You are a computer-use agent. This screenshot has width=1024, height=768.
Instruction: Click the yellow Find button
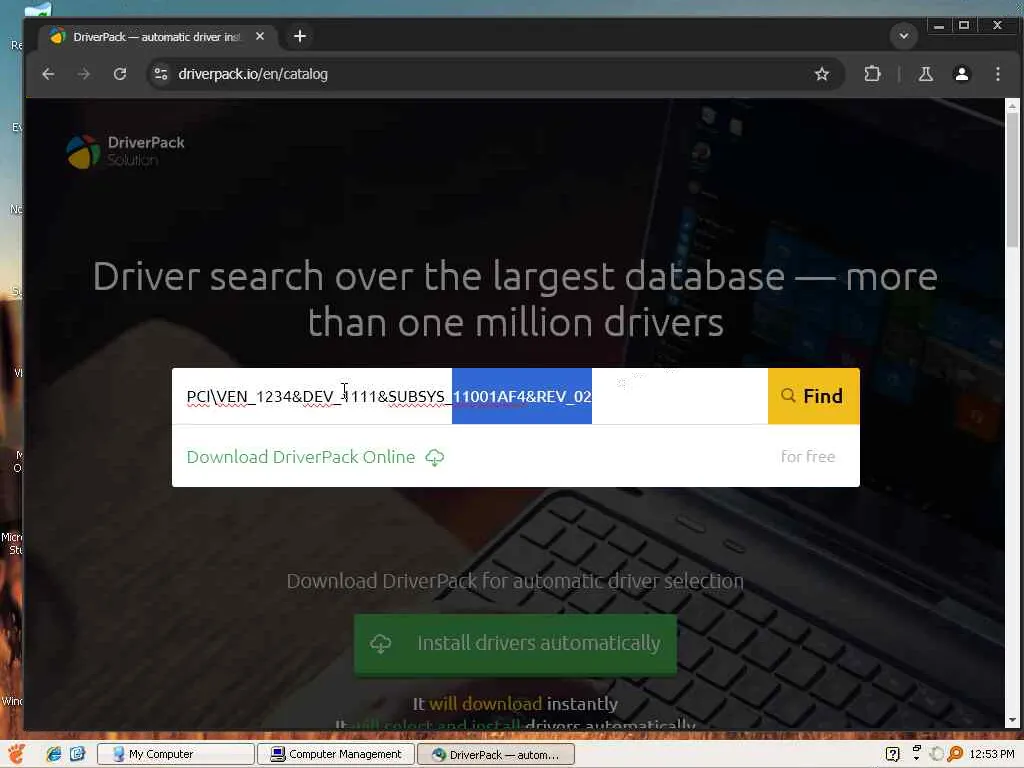(x=813, y=396)
